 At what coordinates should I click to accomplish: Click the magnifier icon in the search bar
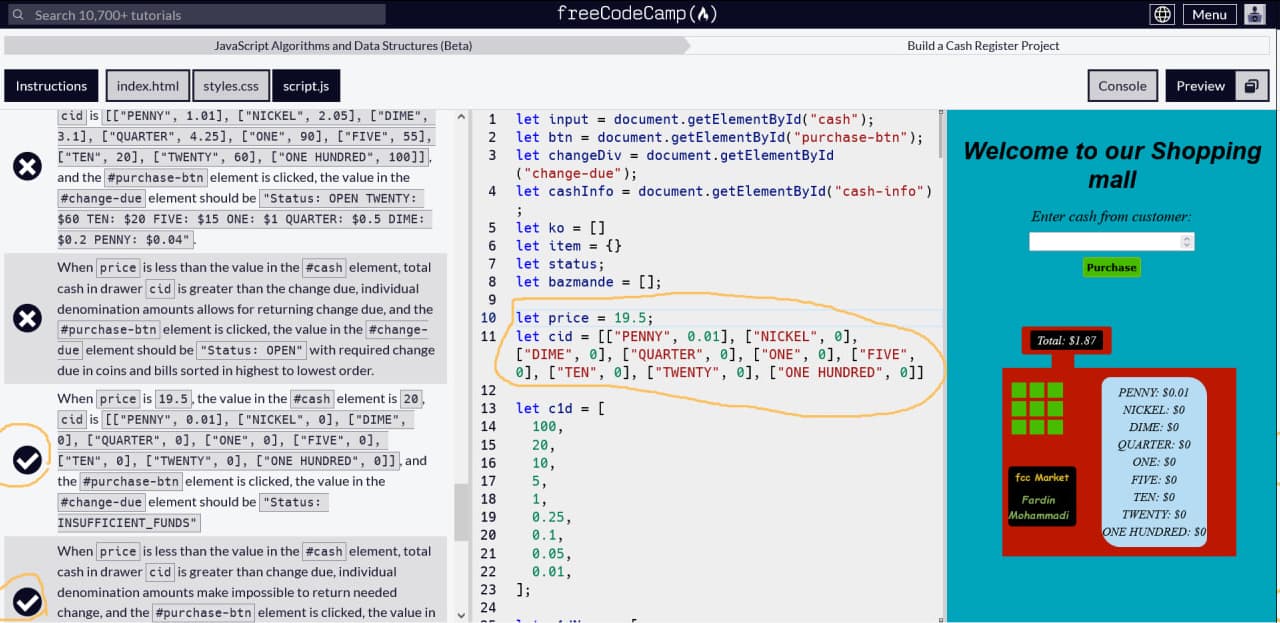pos(18,15)
